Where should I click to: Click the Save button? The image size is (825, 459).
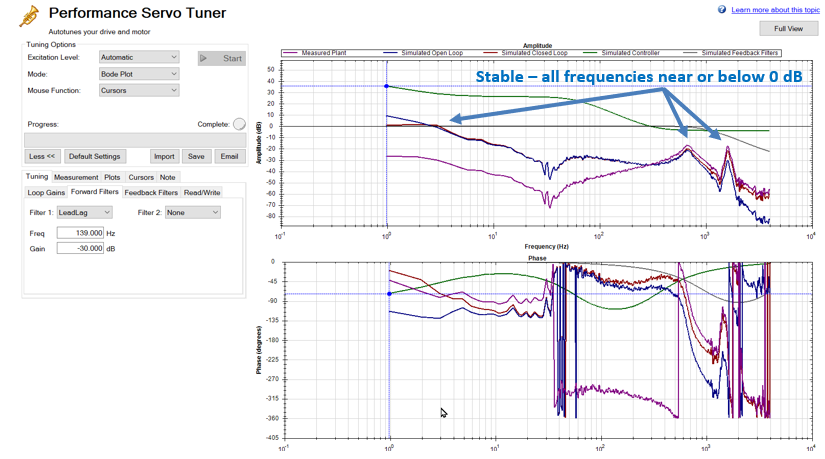click(x=196, y=156)
